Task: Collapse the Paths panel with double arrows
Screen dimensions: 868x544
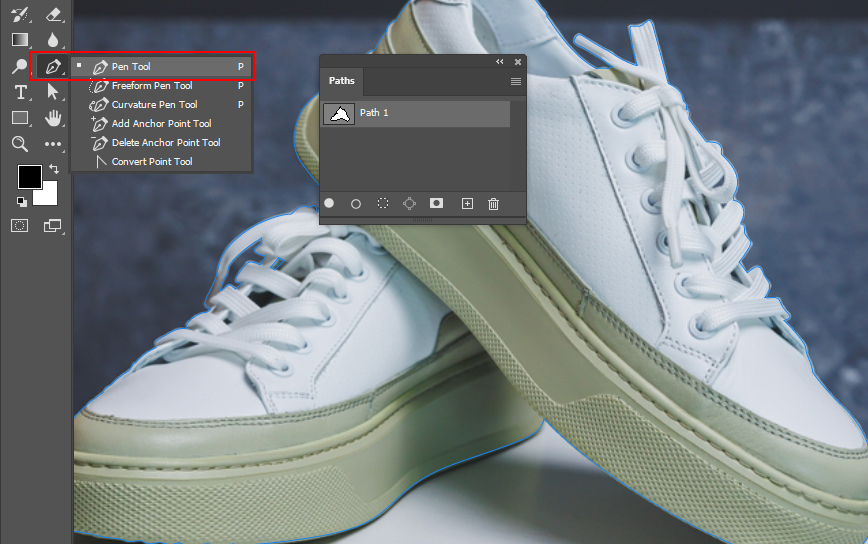Action: [500, 62]
